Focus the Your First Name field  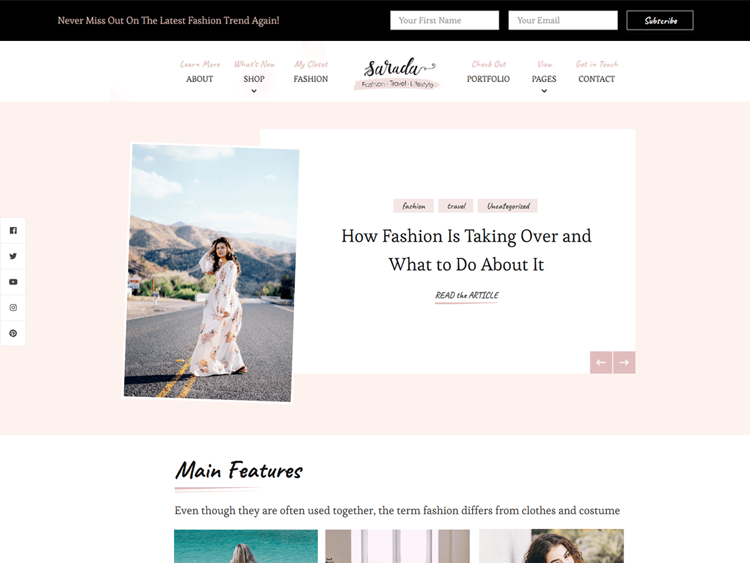pyautogui.click(x=444, y=21)
